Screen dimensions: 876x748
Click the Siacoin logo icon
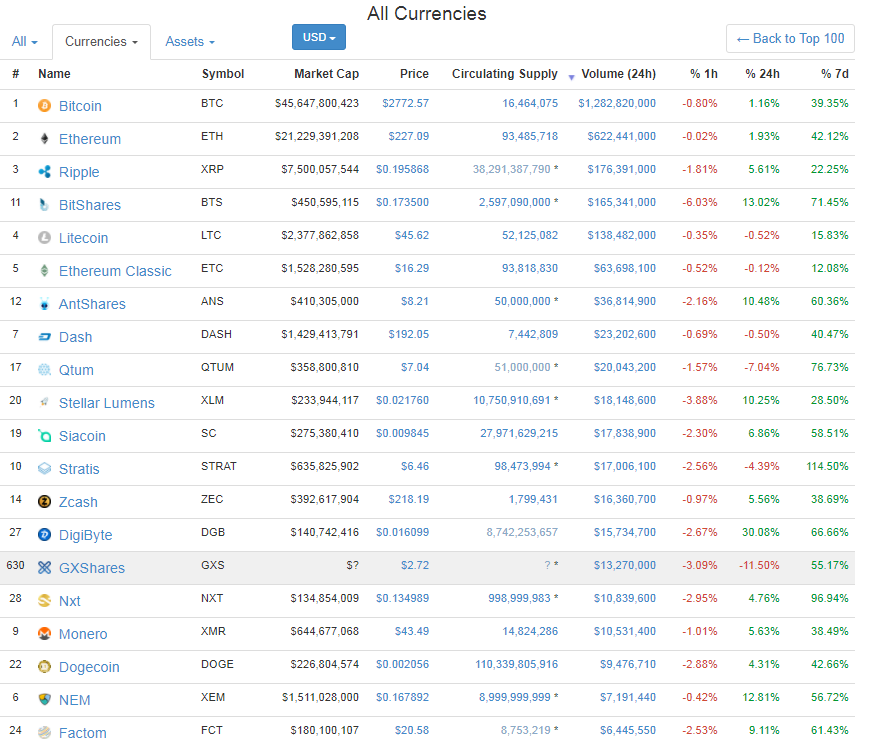pos(45,435)
